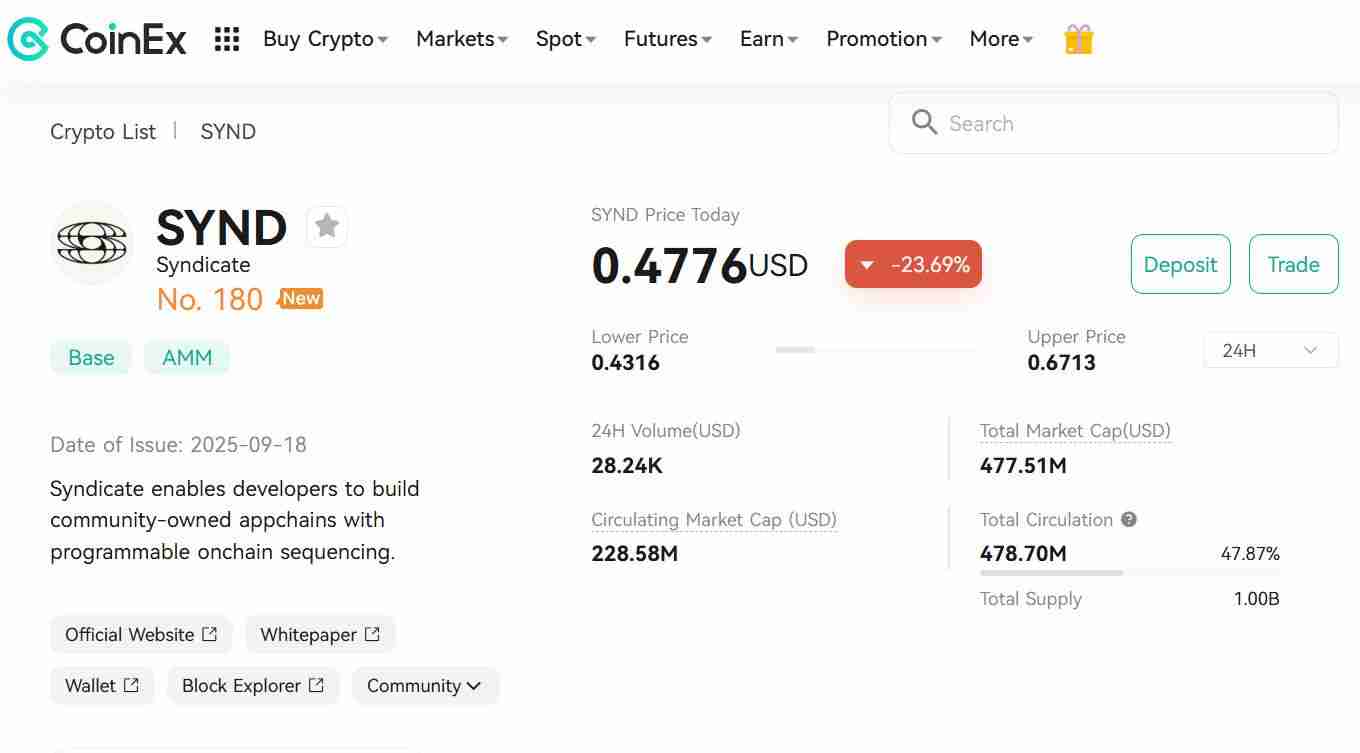Open the apps grid menu icon
Viewport: 1360px width, 753px height.
pyautogui.click(x=227, y=40)
